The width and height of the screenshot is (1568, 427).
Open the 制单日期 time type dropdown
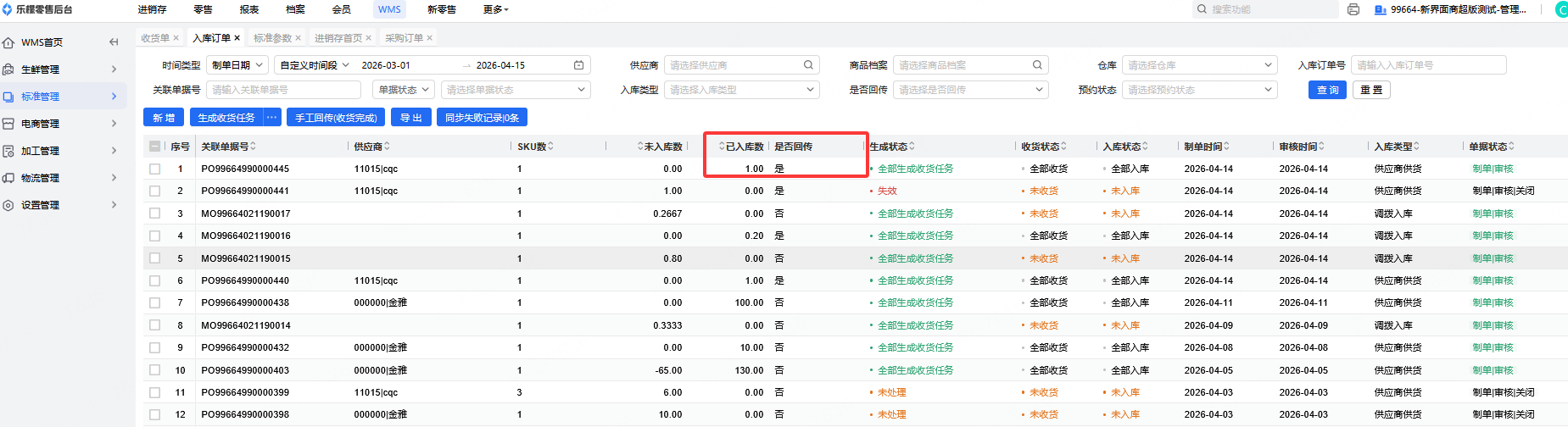(237, 65)
